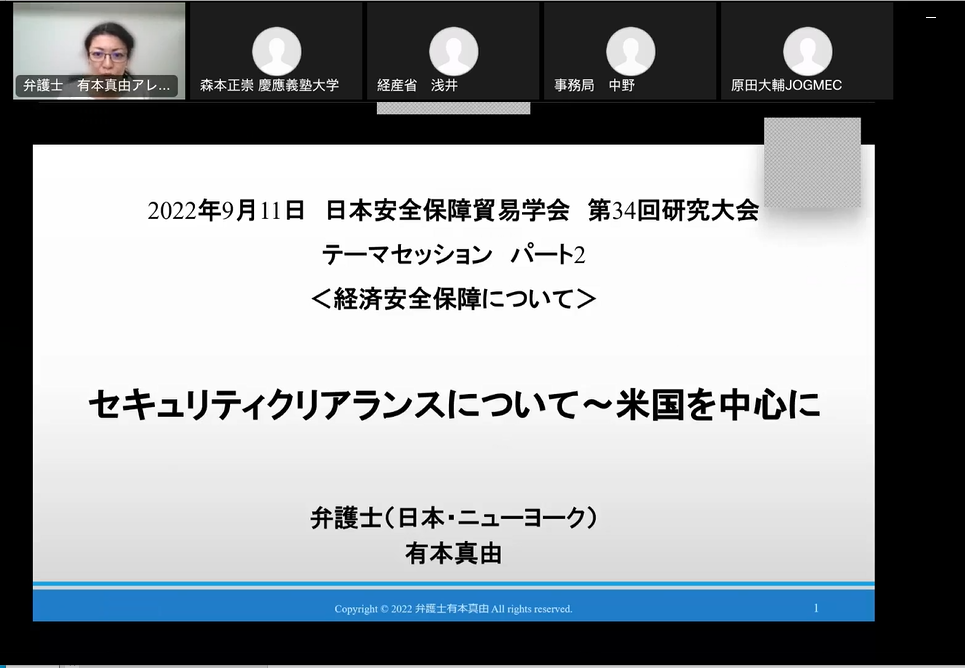
Task: Click the presenter name 有本真由 on the slide
Action: pos(453,553)
